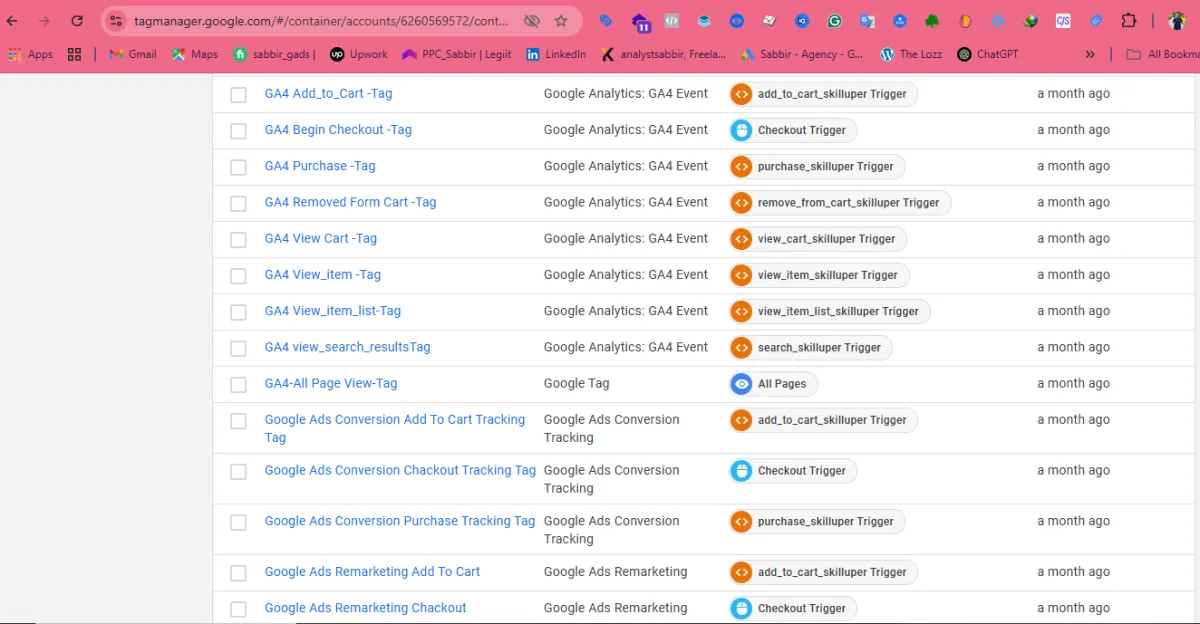Open the GA4 Purchase -Tag link
This screenshot has width=1200, height=624.
320,166
